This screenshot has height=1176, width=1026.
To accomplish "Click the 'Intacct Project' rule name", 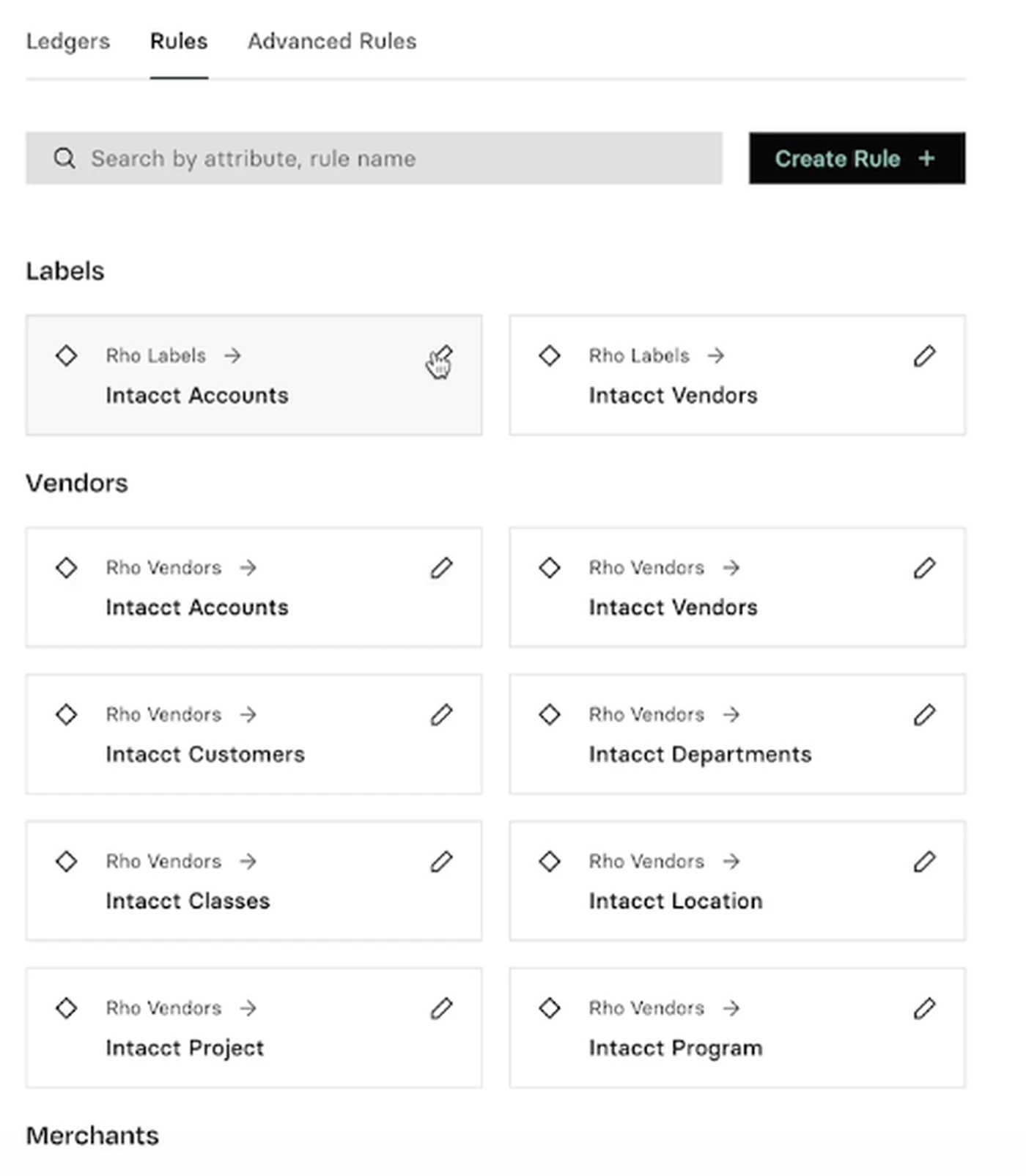I will [x=185, y=1049].
